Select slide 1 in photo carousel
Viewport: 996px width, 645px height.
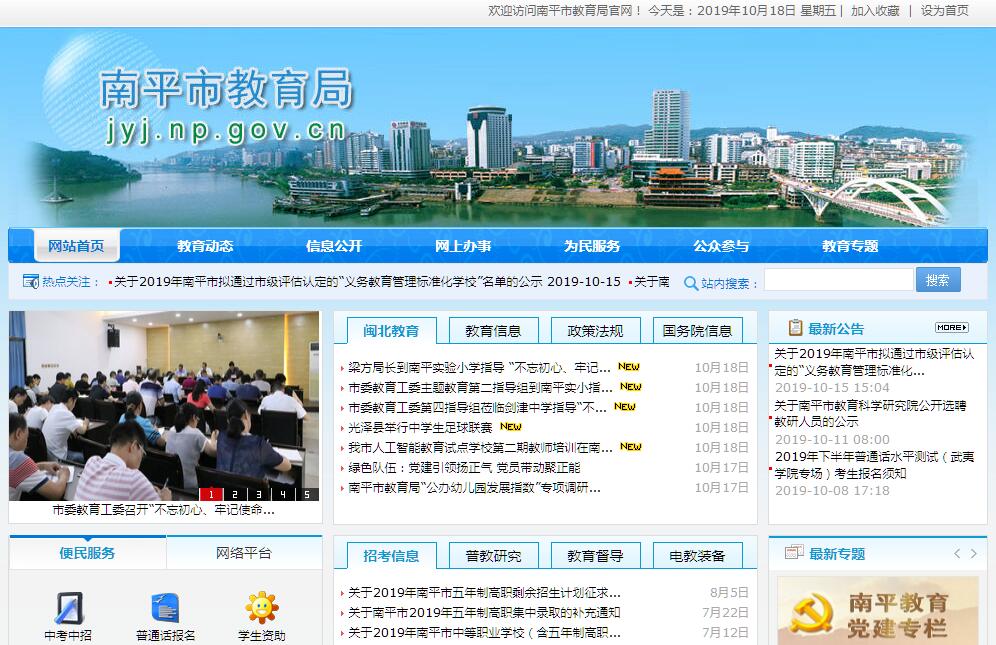click(x=211, y=494)
